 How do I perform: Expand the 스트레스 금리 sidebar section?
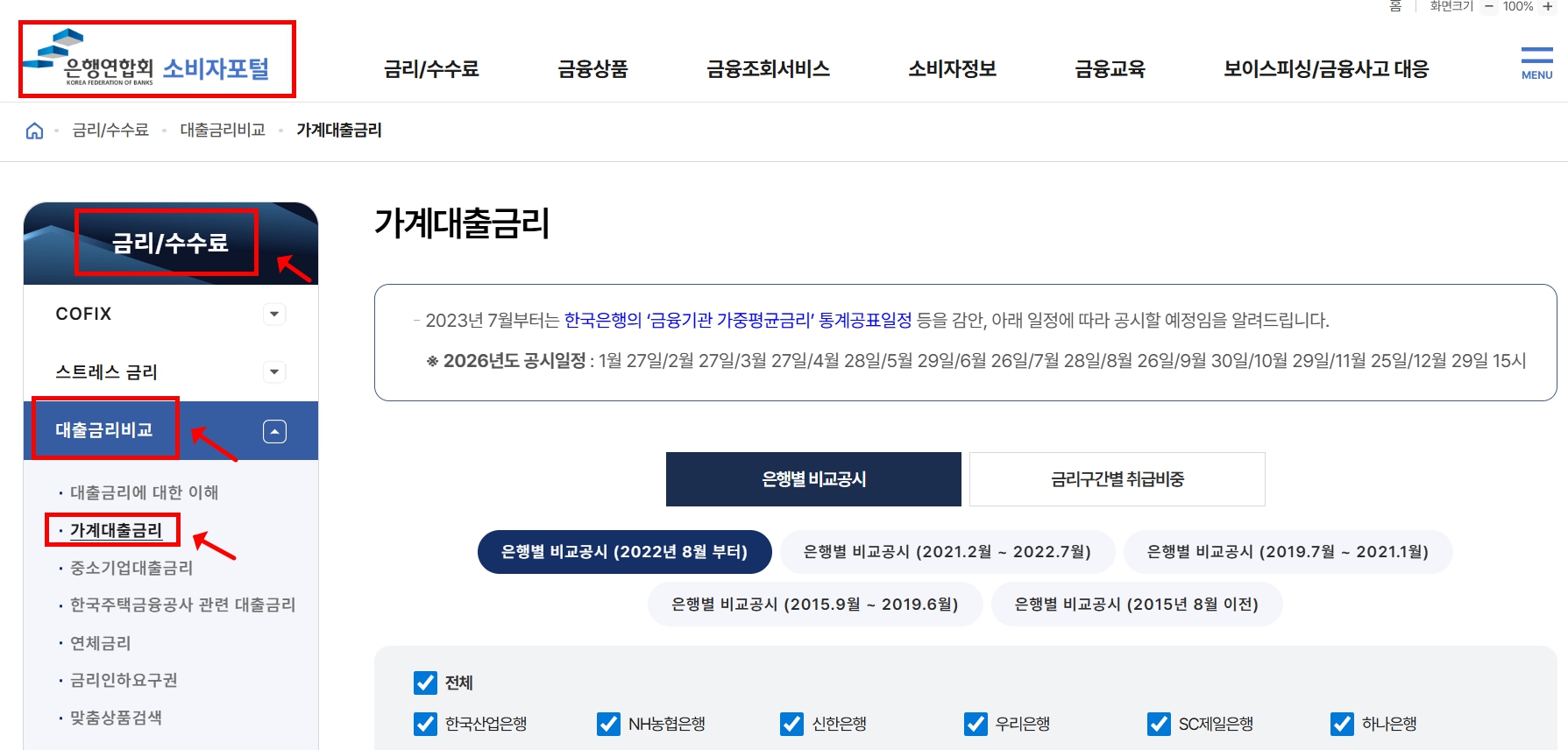coord(274,371)
